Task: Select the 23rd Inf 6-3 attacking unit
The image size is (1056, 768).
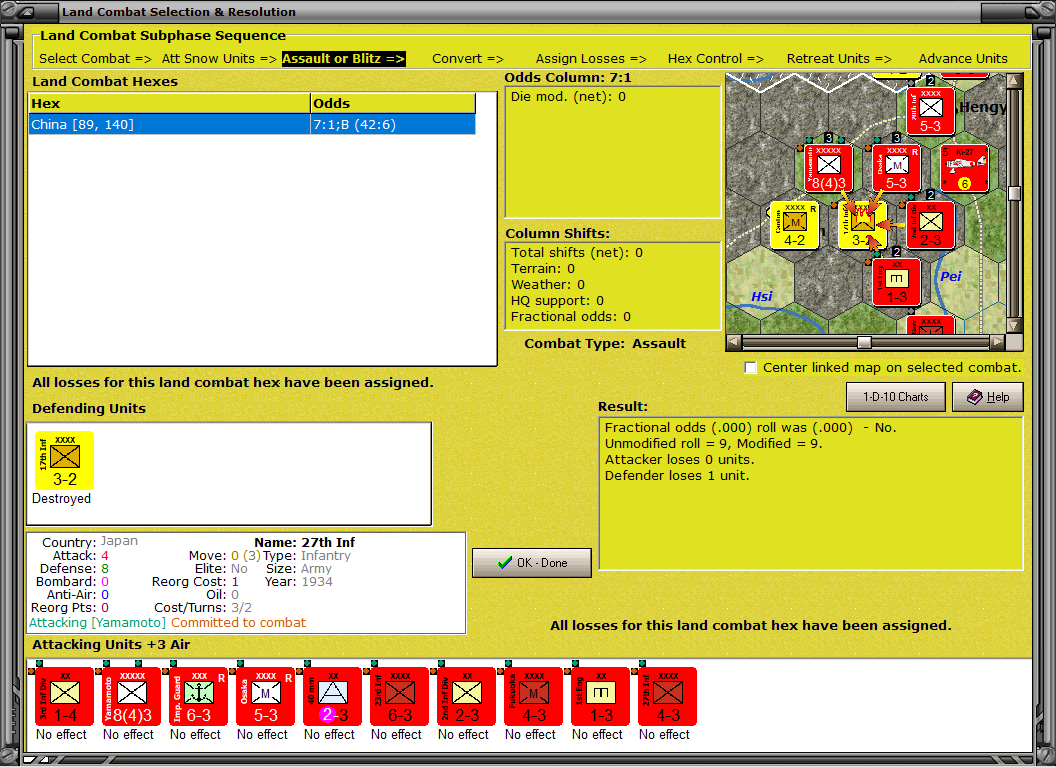Action: [x=399, y=697]
